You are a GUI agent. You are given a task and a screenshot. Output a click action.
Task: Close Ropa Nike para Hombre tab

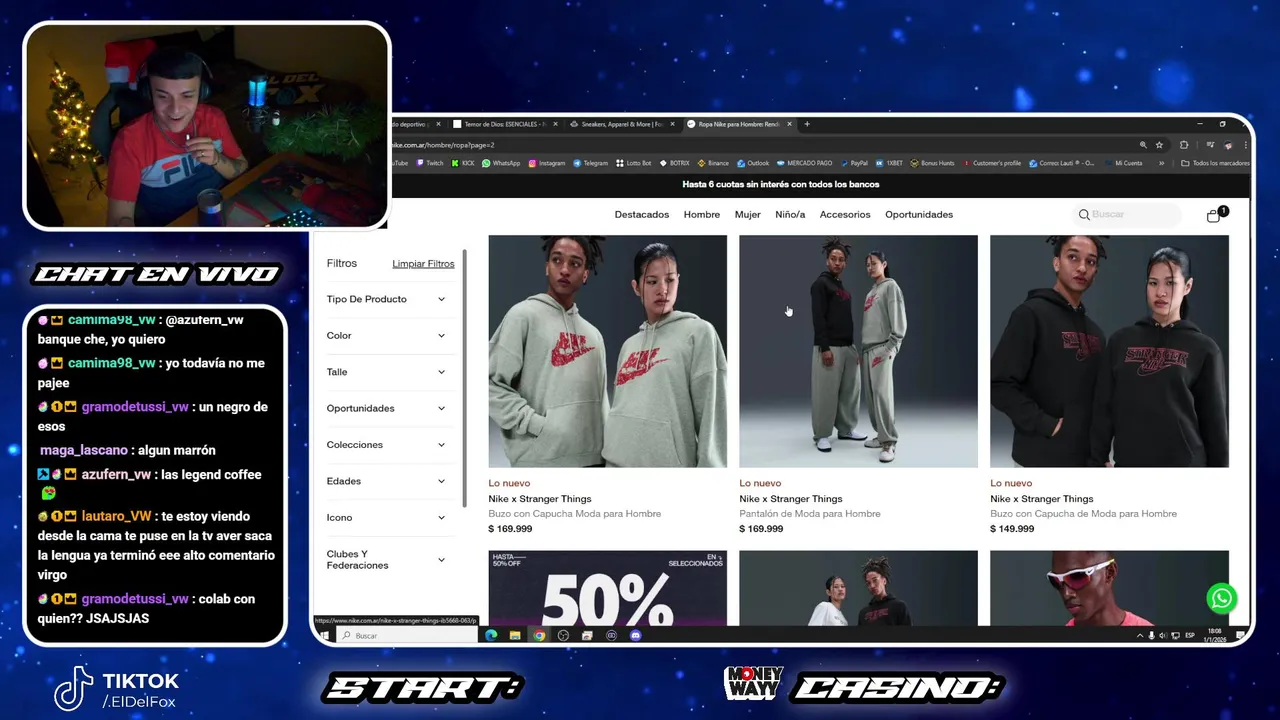[x=789, y=124]
